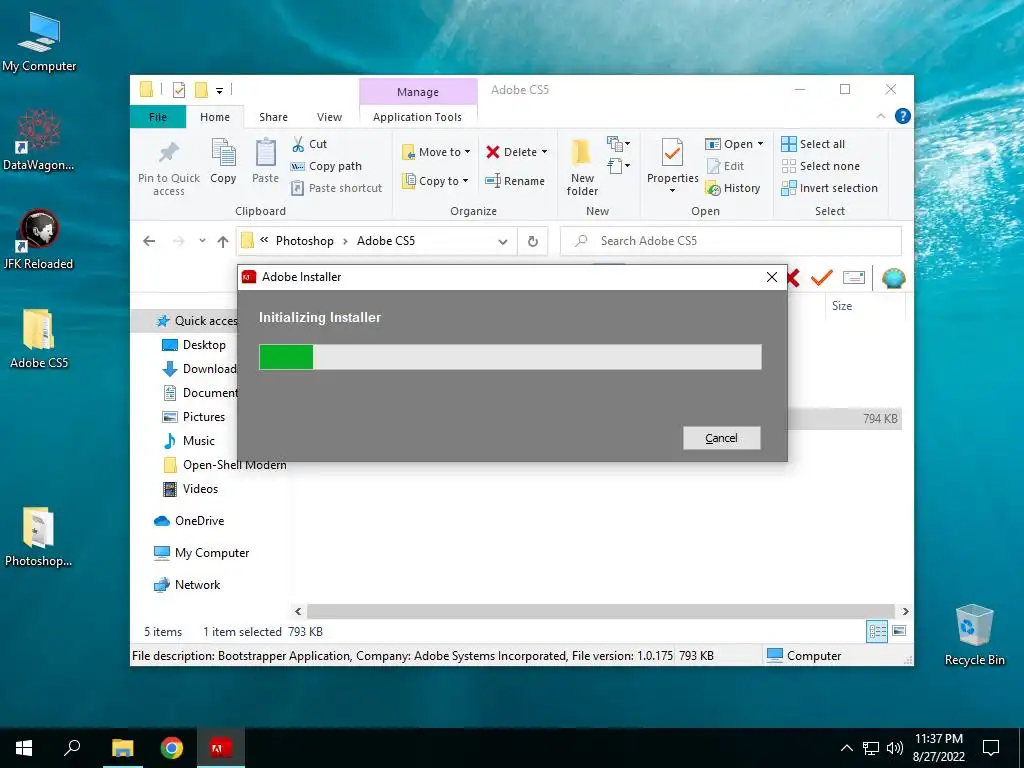Open the Application Tools tab
The height and width of the screenshot is (768, 1024).
point(417,117)
